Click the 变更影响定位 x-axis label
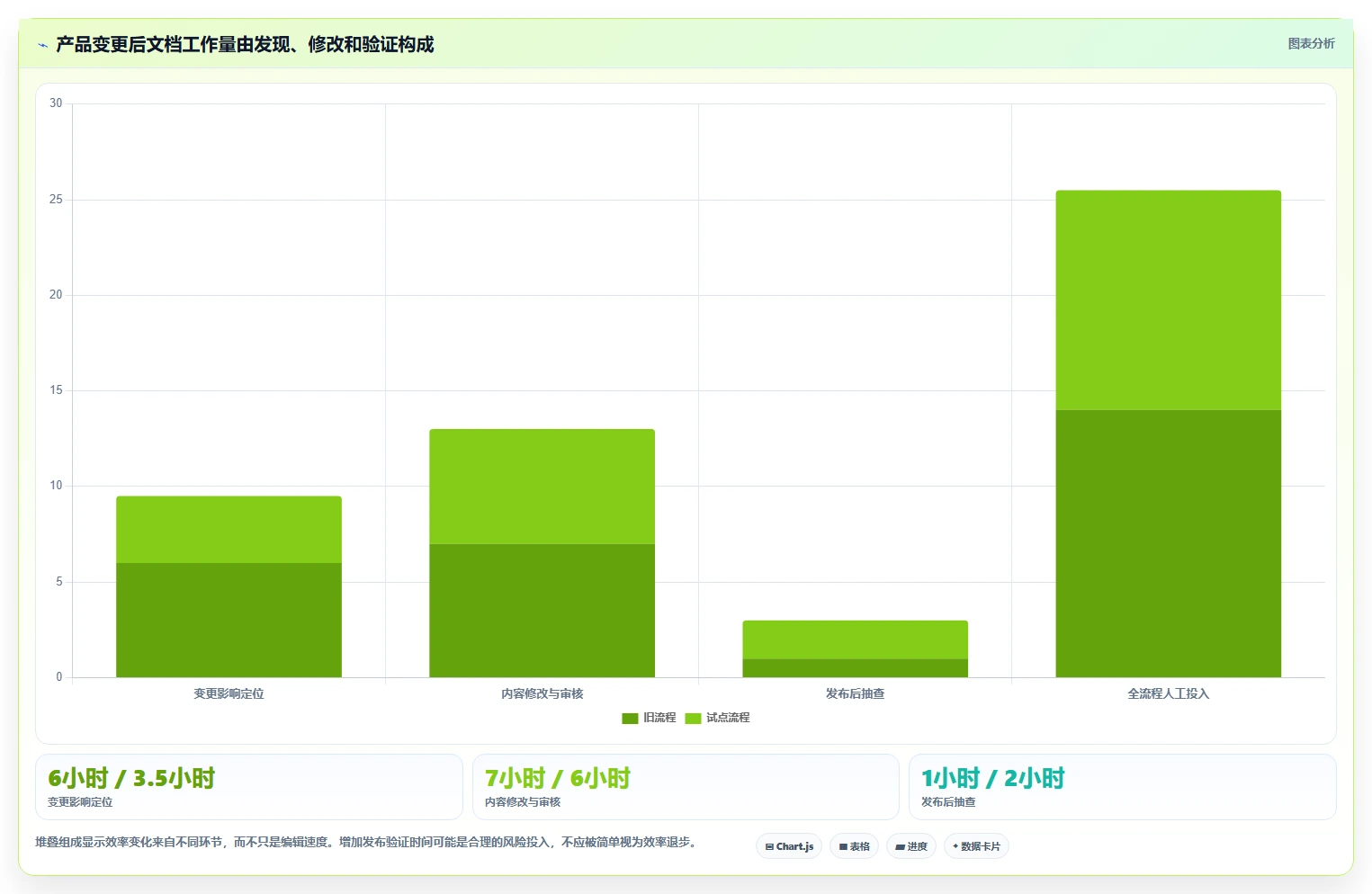The image size is (1372, 894). tap(229, 693)
